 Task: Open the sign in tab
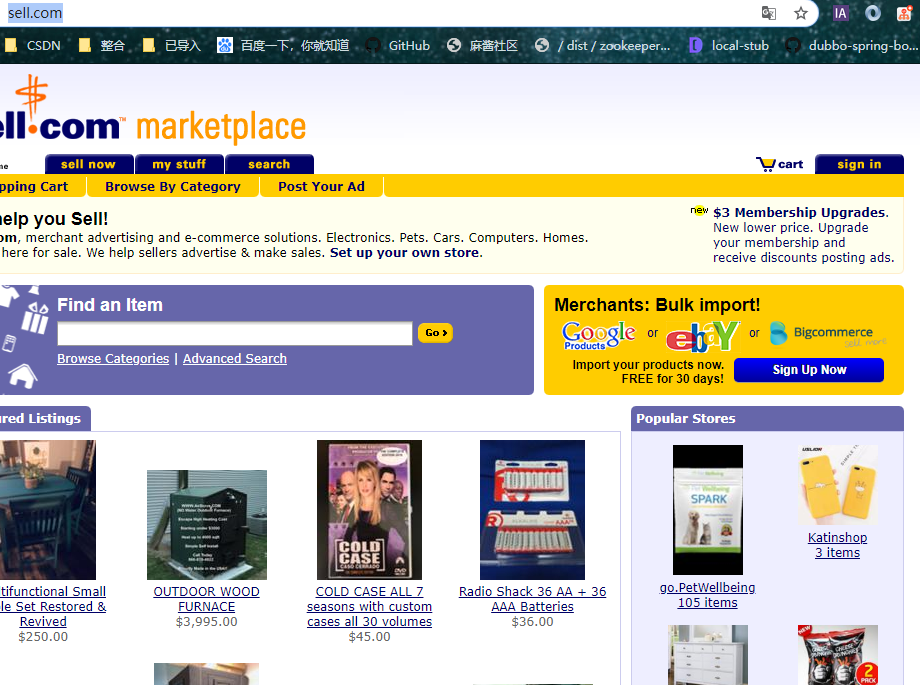[x=859, y=164]
